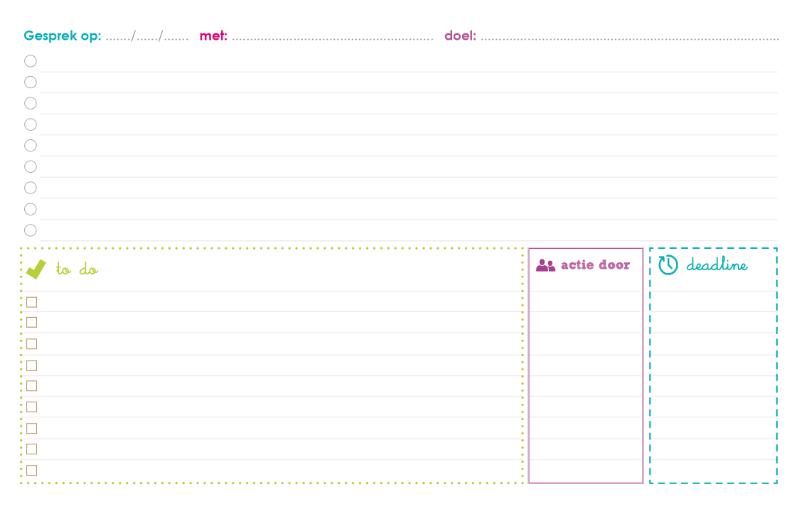This screenshot has height=505, width=800.
Task: Select the sixth circle bullet in the notes list
Action: (31, 167)
